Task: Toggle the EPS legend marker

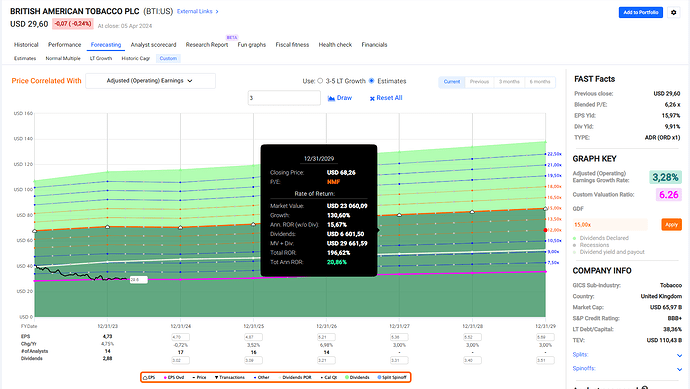Action: pyautogui.click(x=146, y=378)
